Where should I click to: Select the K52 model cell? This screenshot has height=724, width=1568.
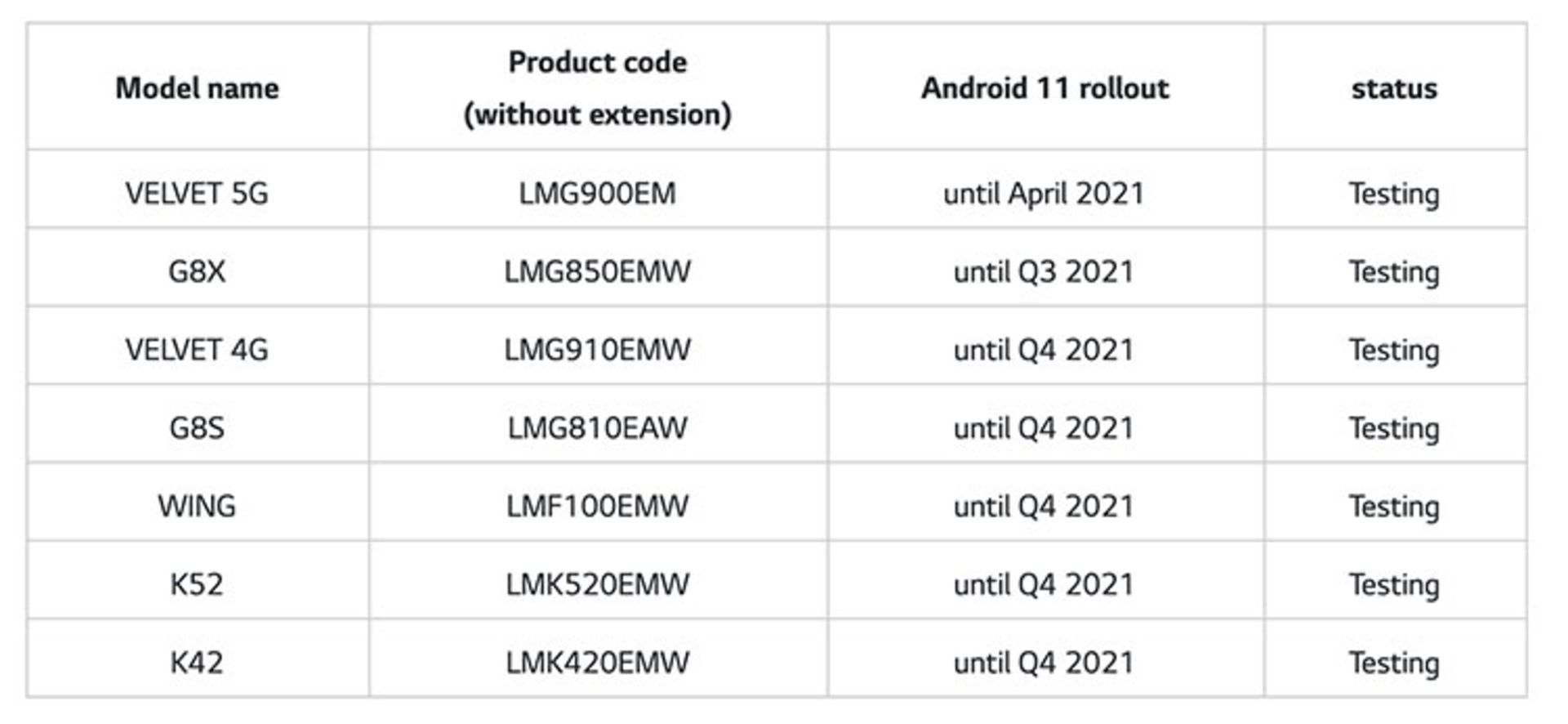tap(197, 584)
